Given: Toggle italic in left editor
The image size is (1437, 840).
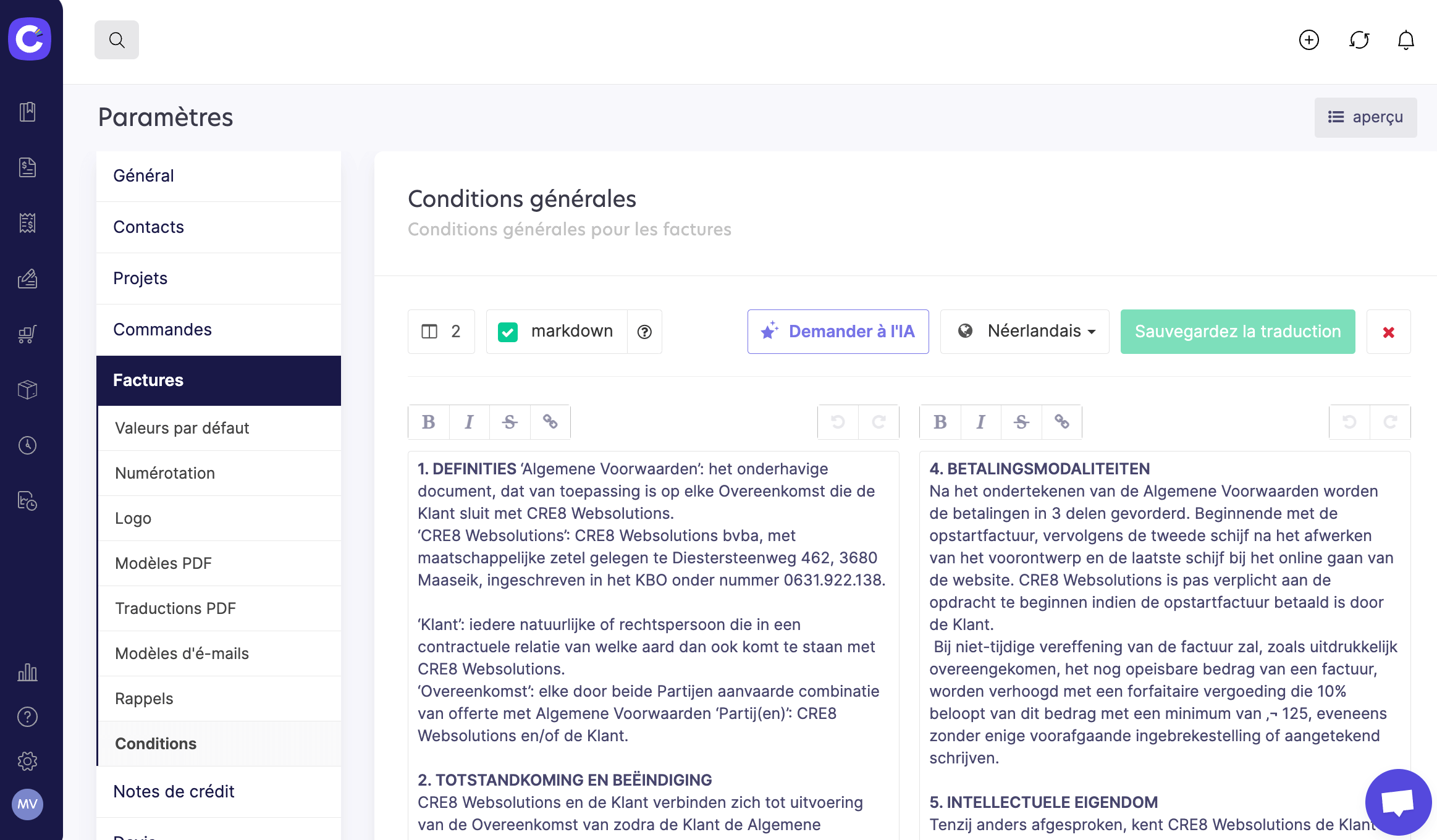Looking at the screenshot, I should point(470,422).
